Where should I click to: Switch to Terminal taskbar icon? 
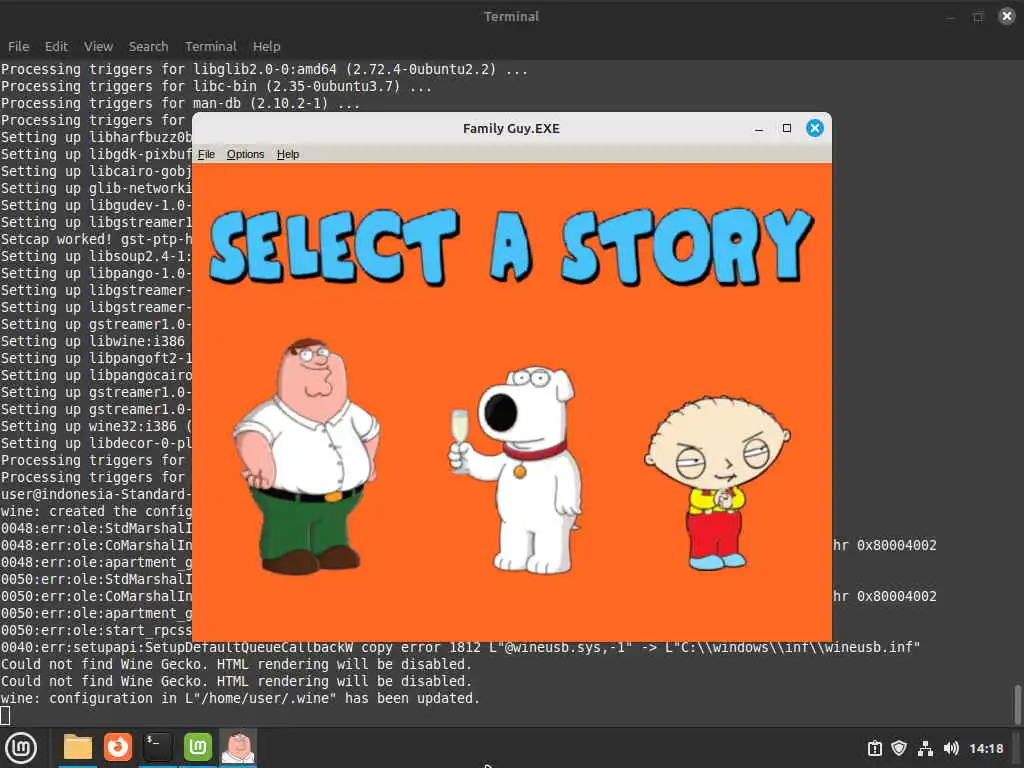157,746
